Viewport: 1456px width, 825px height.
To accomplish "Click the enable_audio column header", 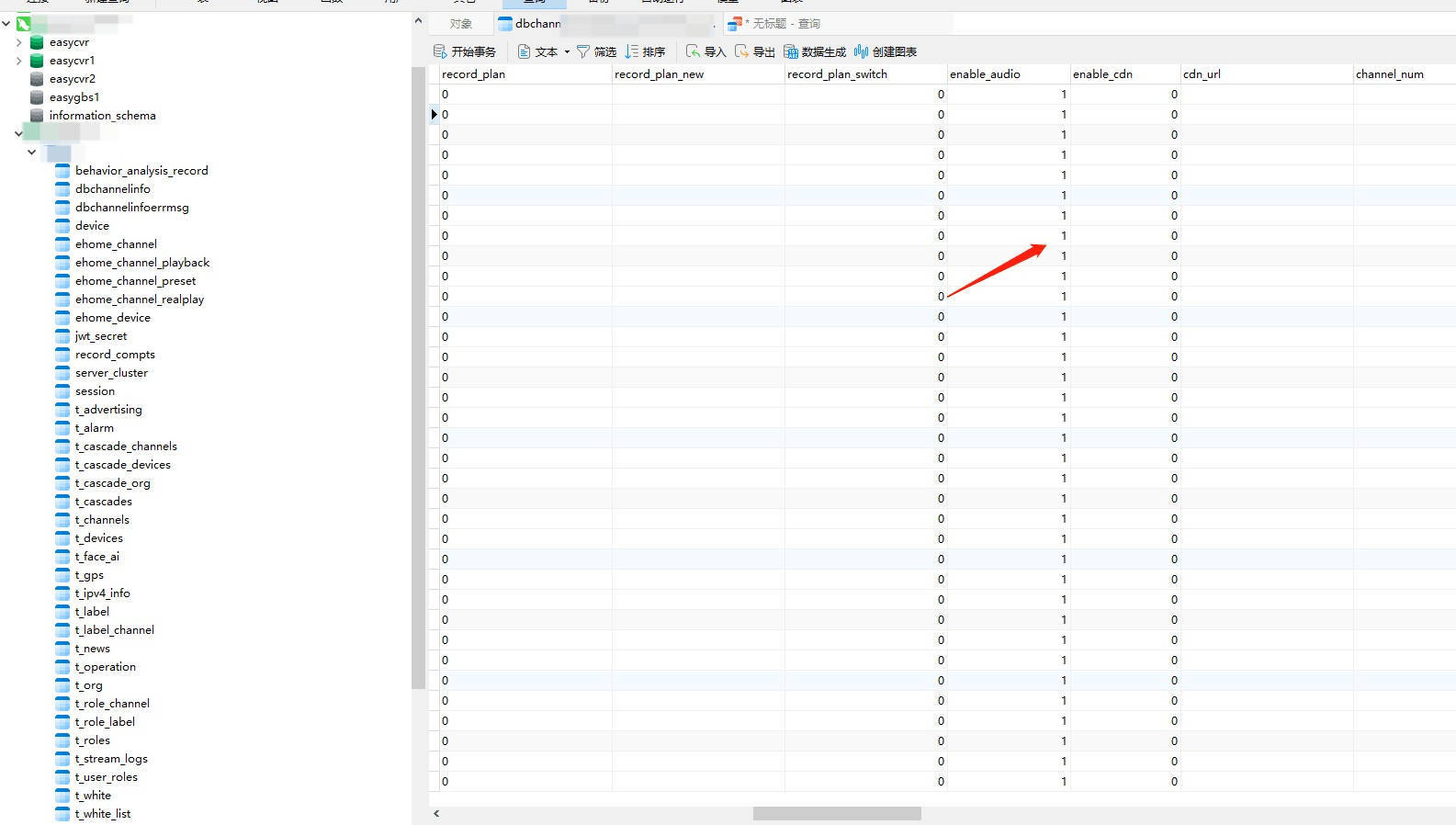I will 1009,74.
